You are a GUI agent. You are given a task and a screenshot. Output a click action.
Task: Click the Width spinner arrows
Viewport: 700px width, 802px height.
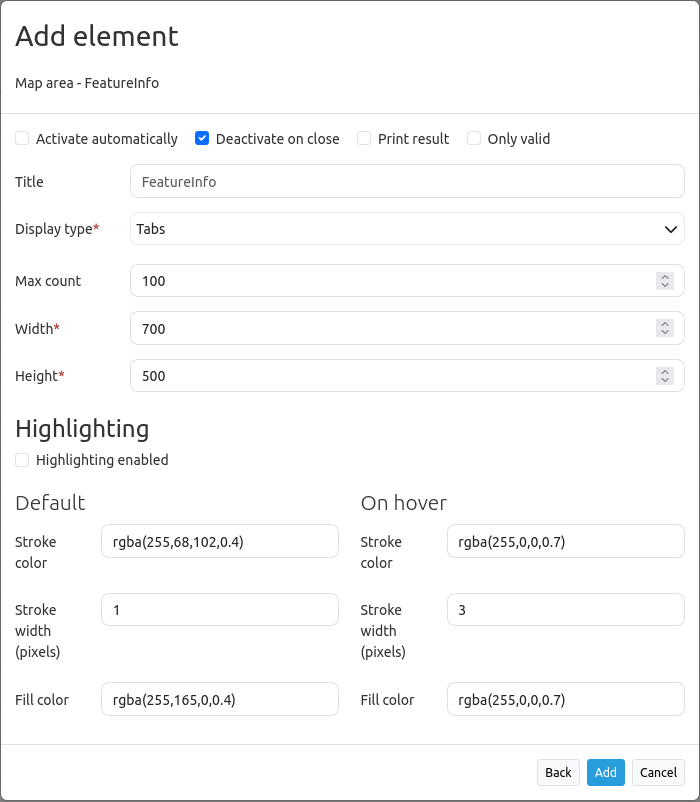click(664, 328)
